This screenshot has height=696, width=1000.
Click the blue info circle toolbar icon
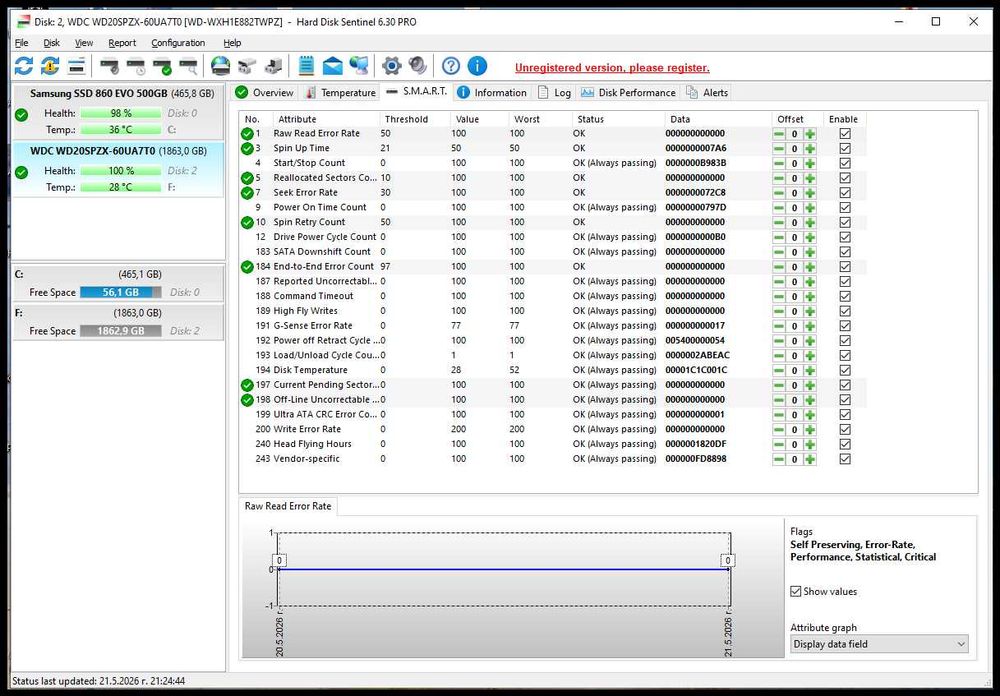tap(477, 66)
